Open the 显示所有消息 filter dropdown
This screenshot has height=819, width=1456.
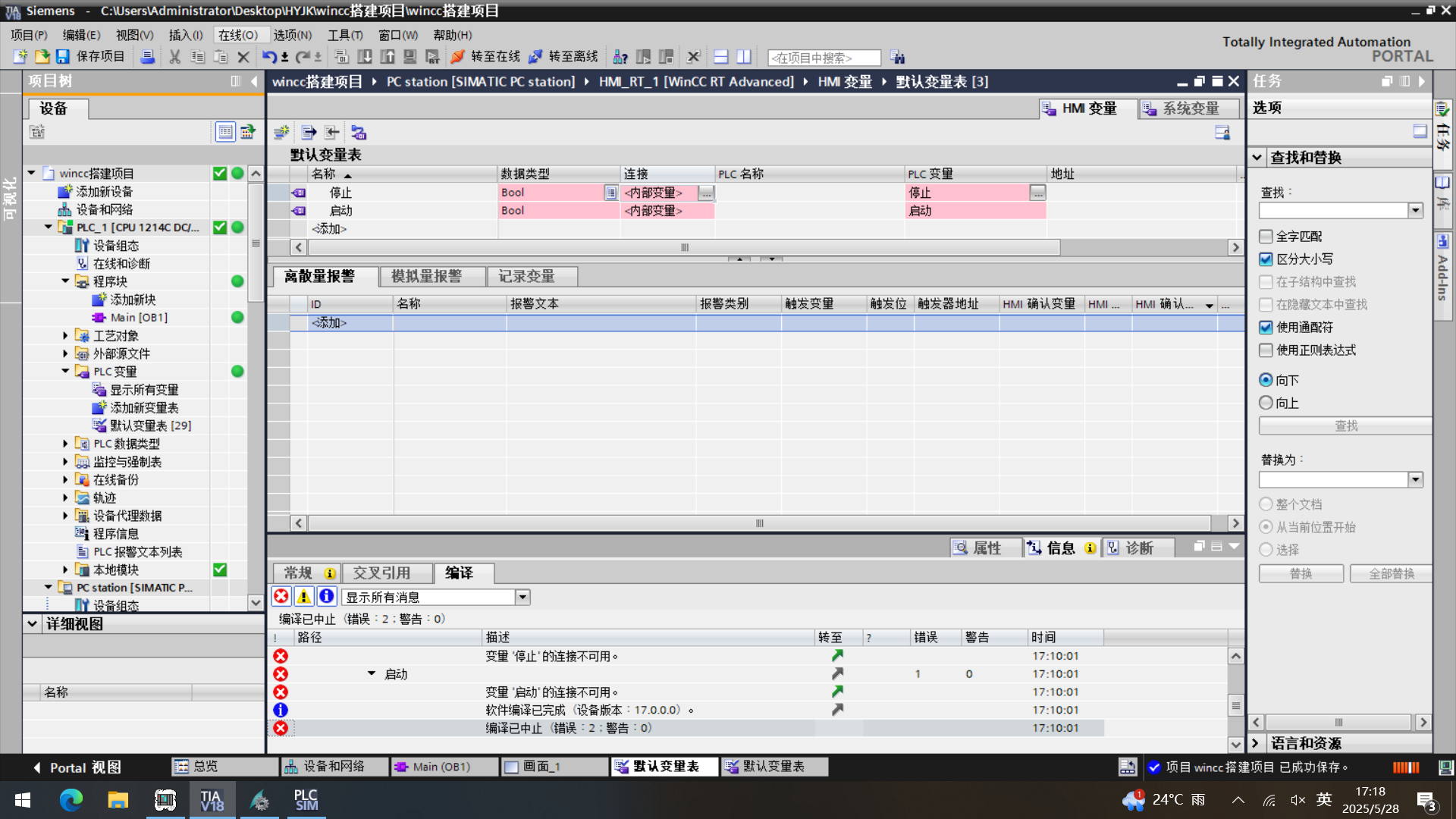coord(522,598)
